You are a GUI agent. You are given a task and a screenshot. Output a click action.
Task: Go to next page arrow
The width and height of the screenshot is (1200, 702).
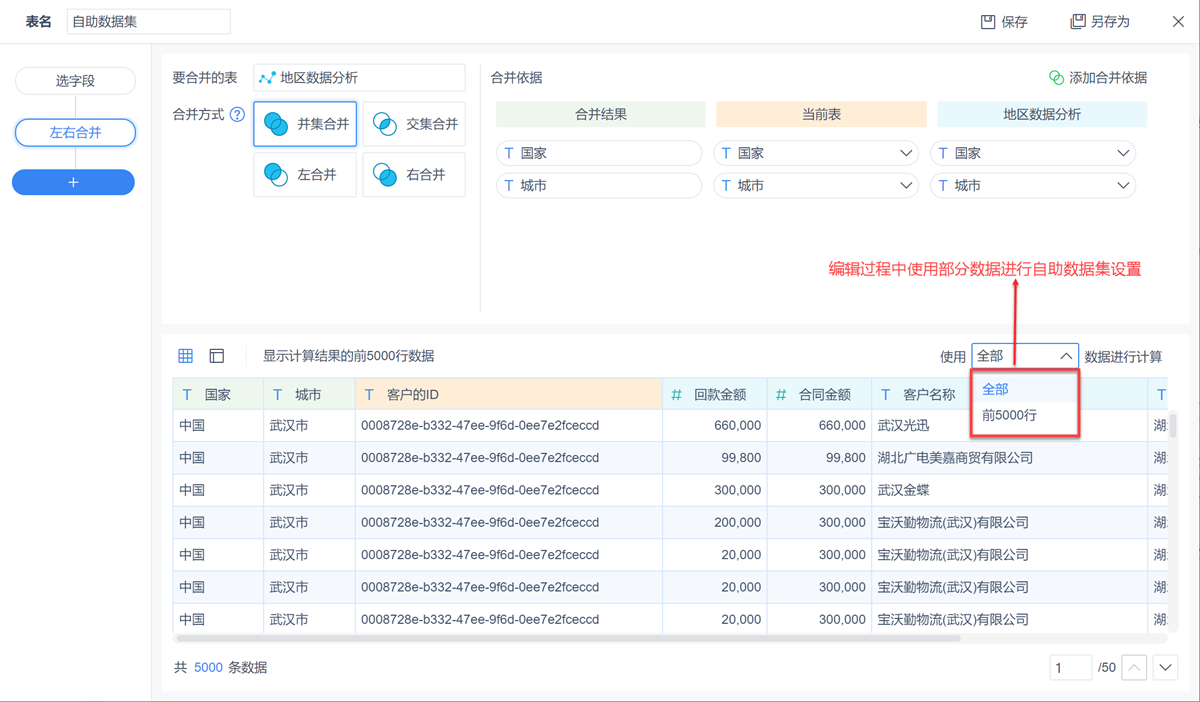pos(1165,667)
